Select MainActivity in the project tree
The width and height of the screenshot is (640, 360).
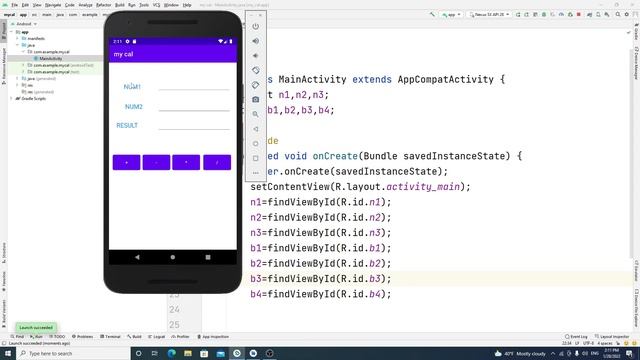click(51, 58)
